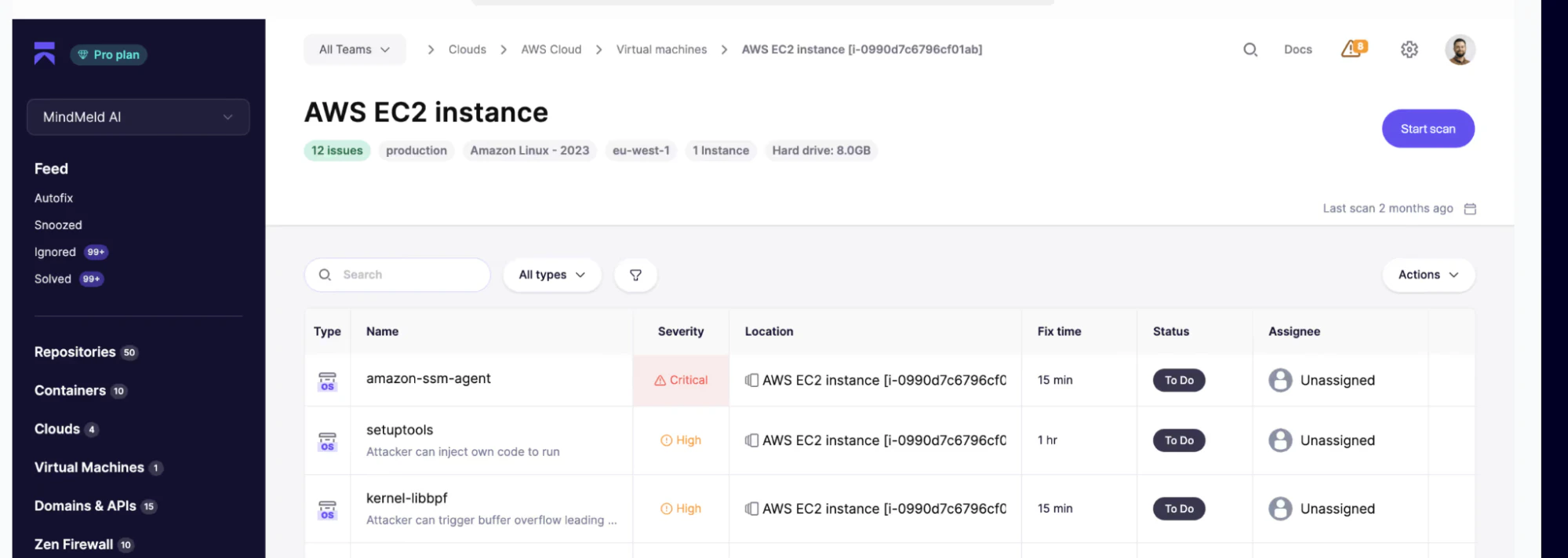Open settings gear icon

pyautogui.click(x=1410, y=49)
